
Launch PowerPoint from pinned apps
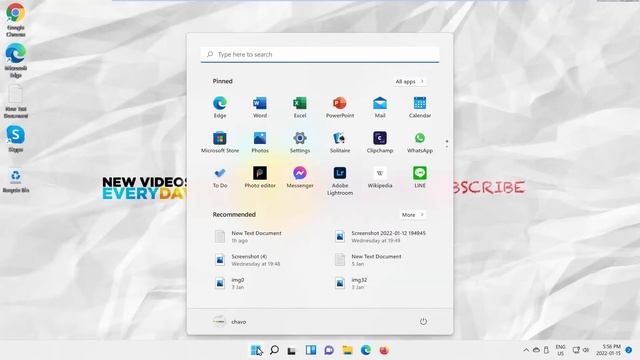click(x=340, y=107)
